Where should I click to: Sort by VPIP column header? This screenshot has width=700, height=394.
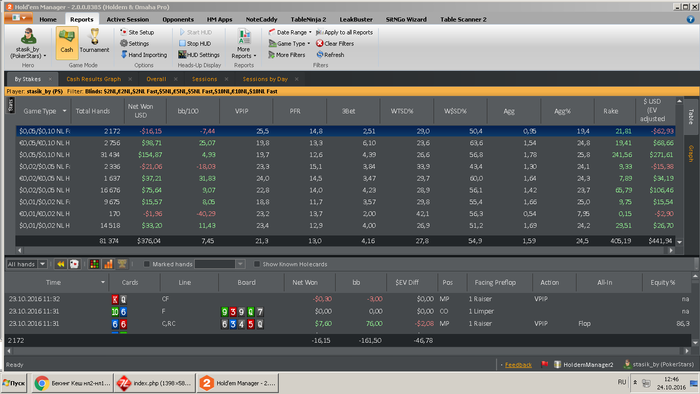coord(242,111)
